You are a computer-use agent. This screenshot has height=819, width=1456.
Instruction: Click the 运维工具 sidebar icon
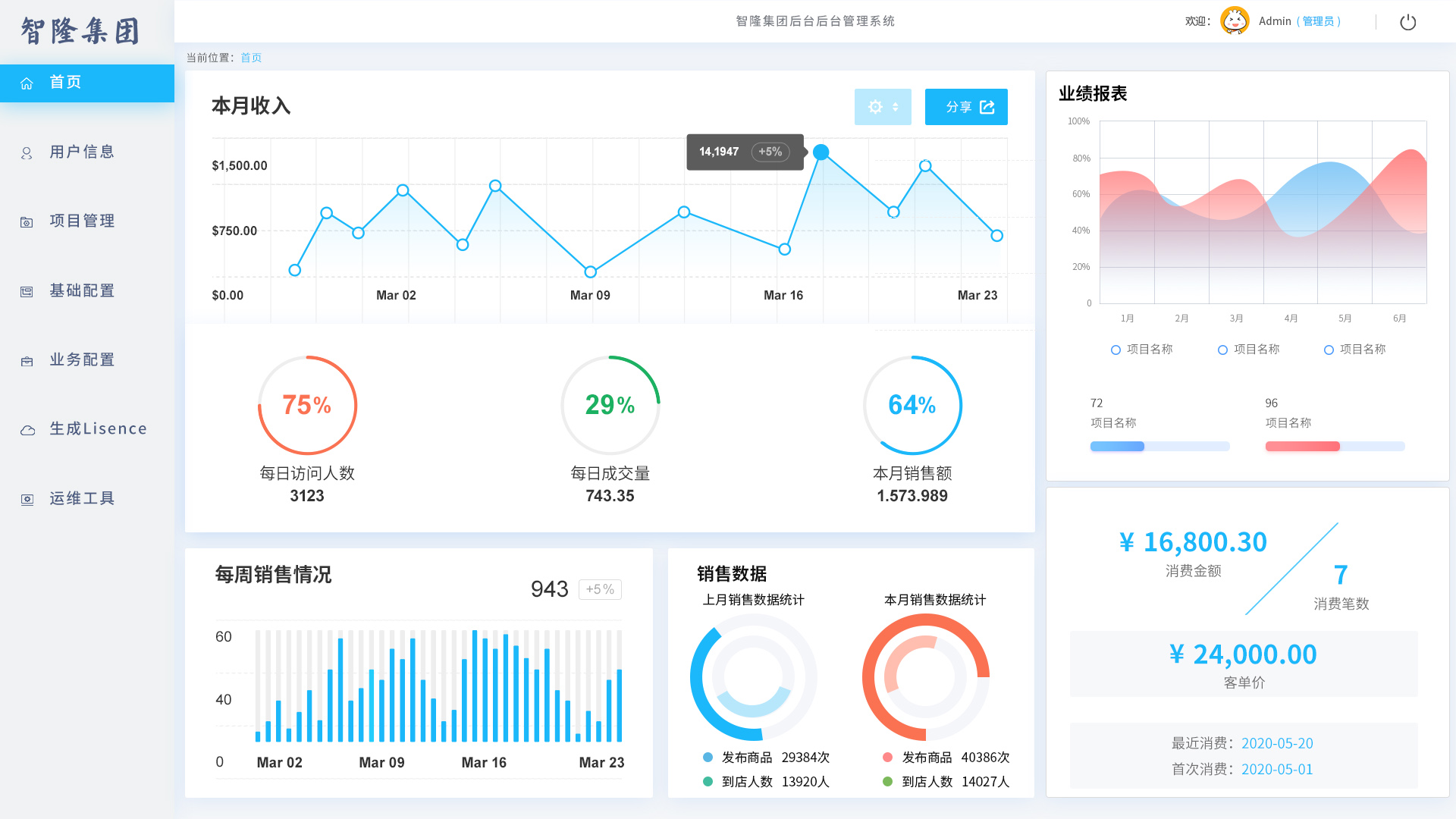pyautogui.click(x=27, y=500)
